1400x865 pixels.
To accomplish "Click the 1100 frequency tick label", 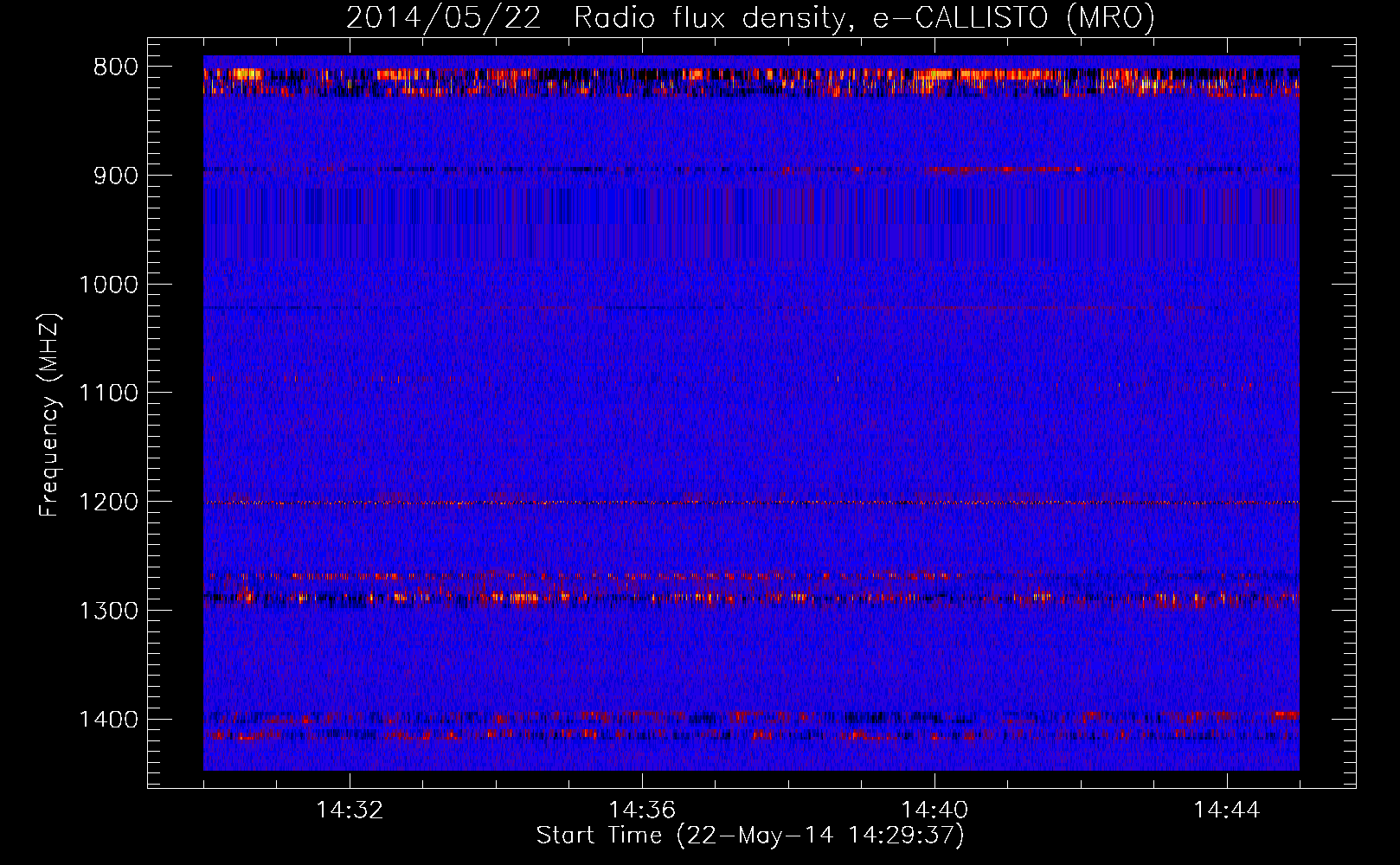I will (108, 393).
